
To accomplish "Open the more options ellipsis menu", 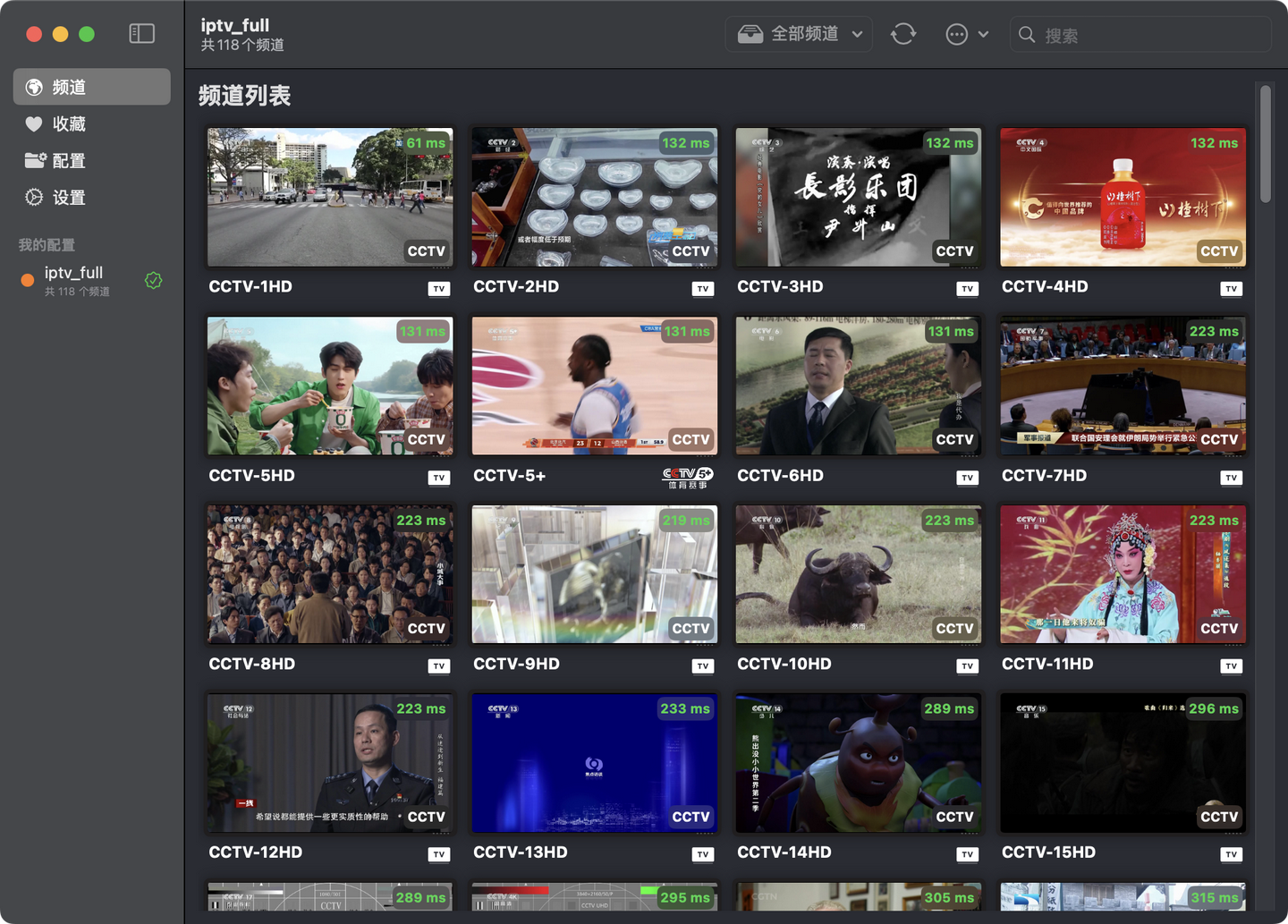I will (967, 34).
